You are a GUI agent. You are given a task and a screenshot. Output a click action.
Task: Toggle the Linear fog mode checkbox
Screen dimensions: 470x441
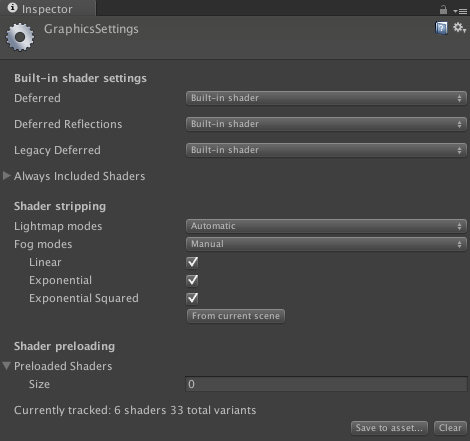click(192, 262)
